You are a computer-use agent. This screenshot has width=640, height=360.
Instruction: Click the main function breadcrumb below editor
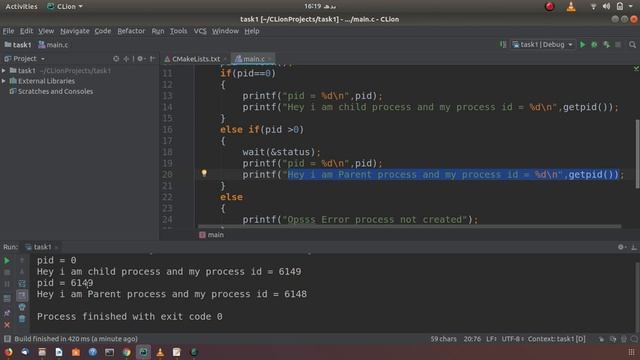coord(211,235)
